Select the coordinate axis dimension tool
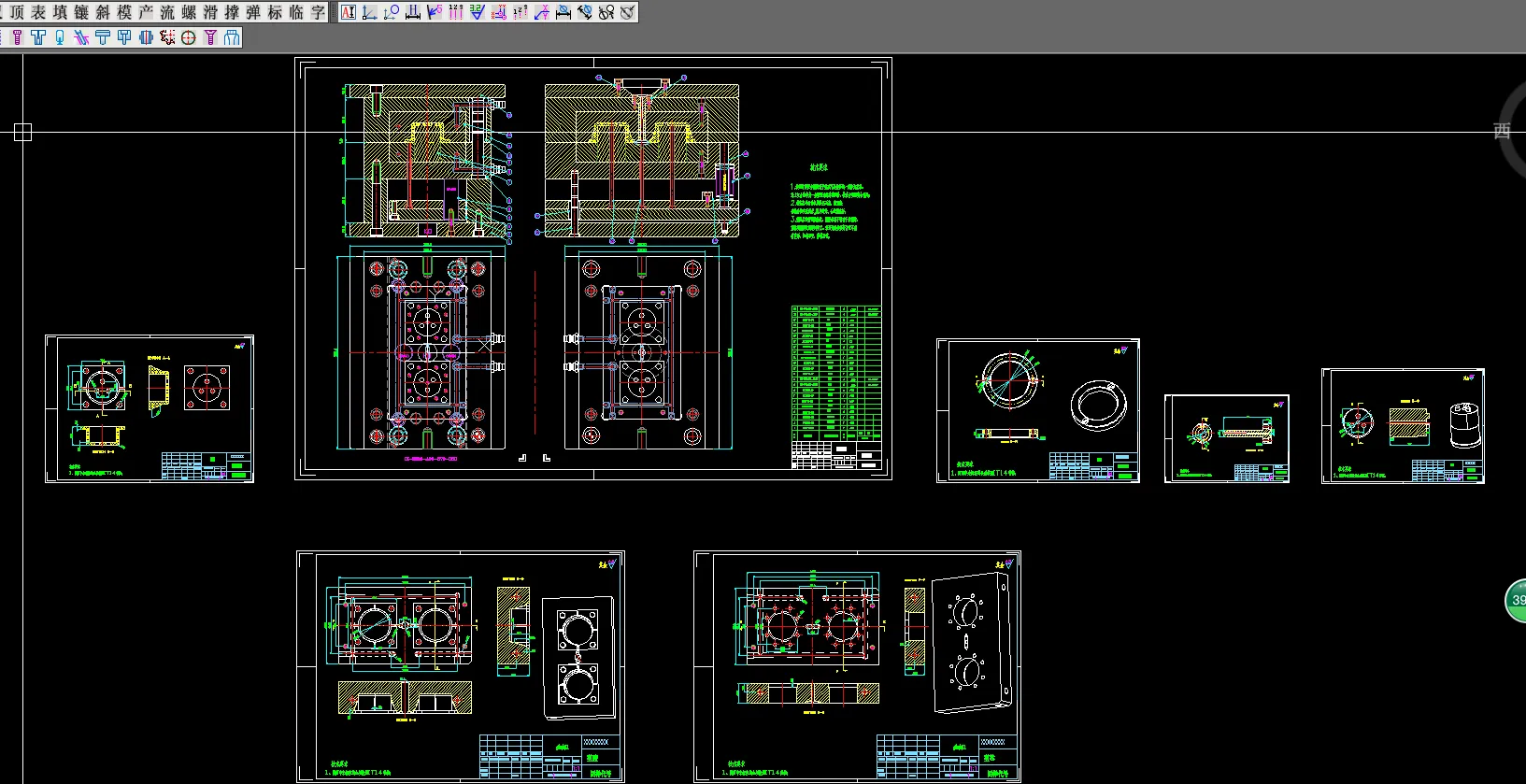The height and width of the screenshot is (784, 1526). 369,12
